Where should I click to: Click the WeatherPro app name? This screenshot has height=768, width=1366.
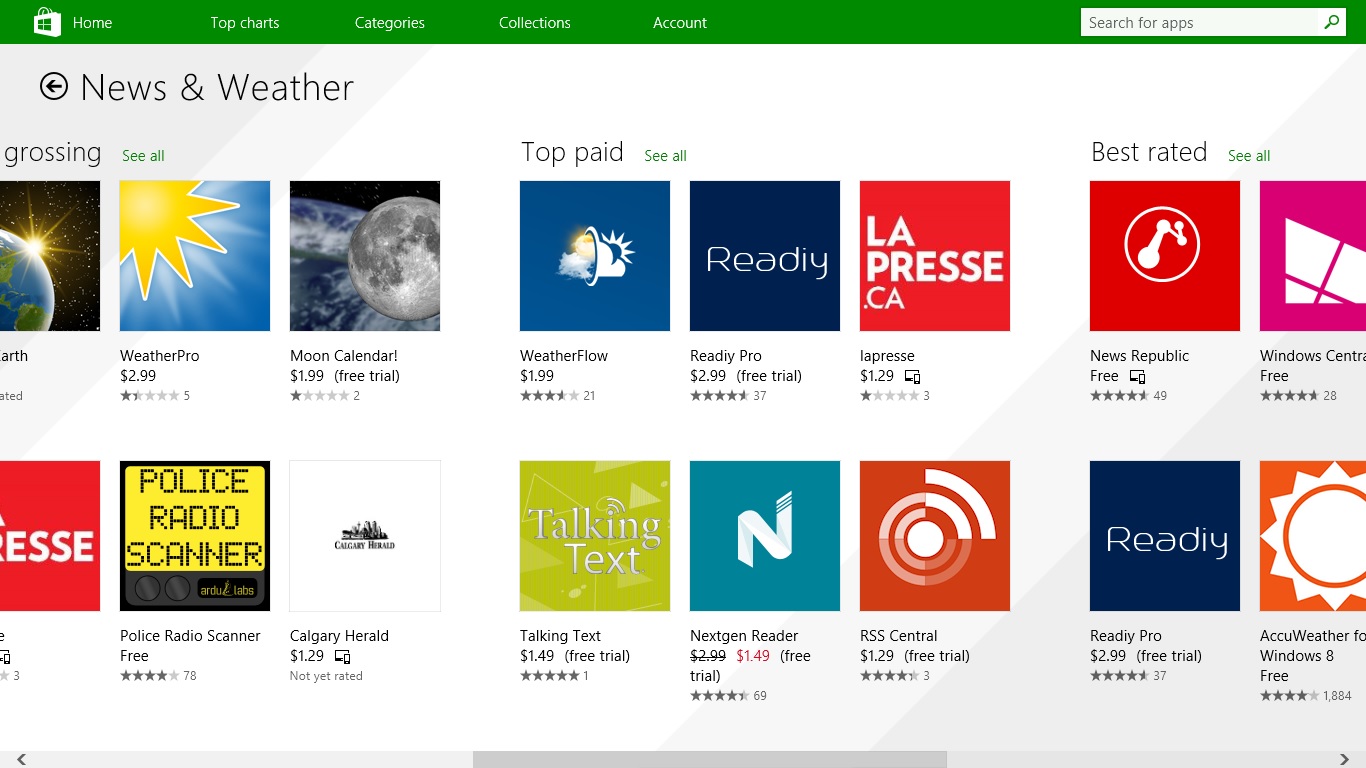pyautogui.click(x=160, y=356)
